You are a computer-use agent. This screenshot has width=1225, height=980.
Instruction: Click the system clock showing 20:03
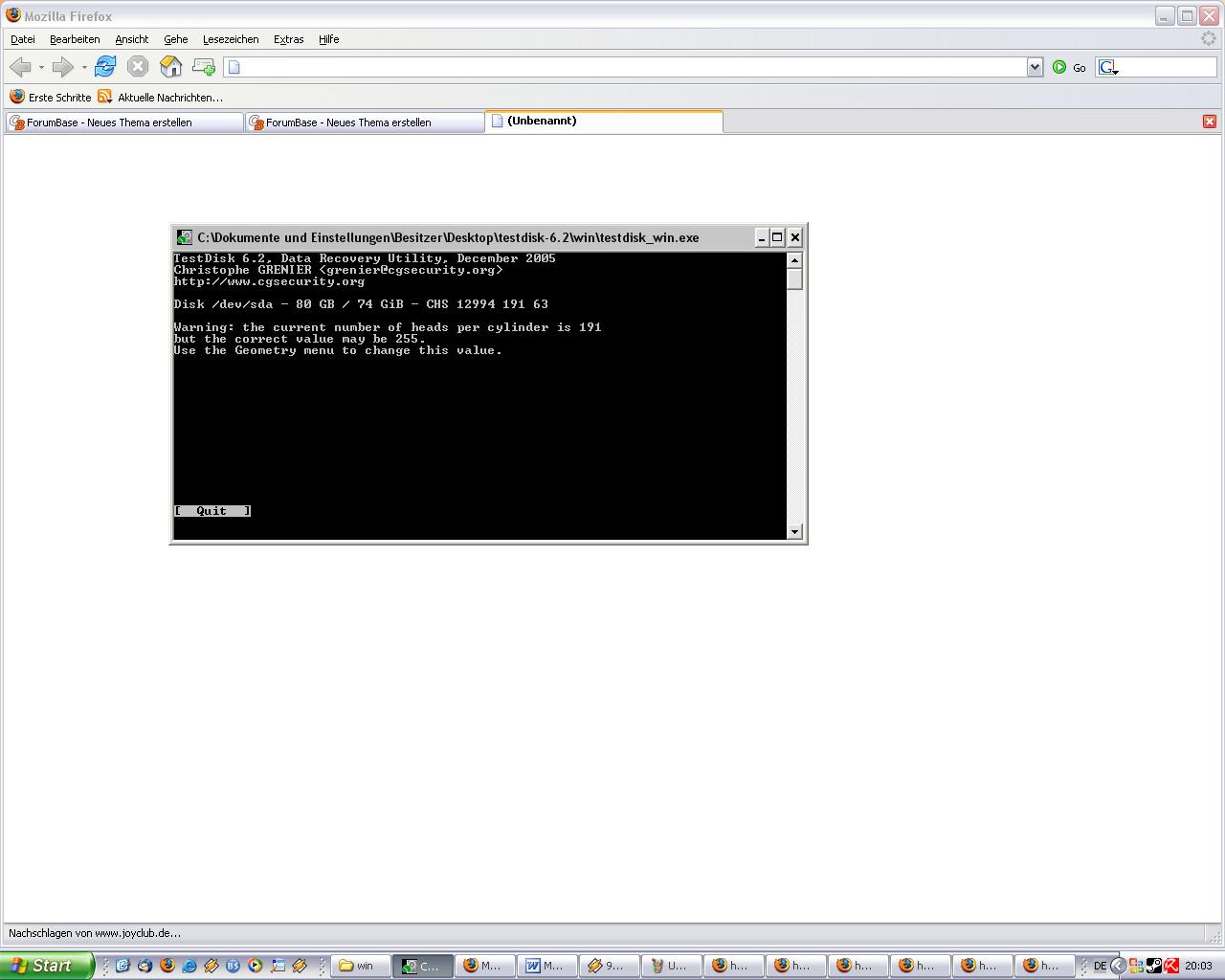pos(1198,966)
